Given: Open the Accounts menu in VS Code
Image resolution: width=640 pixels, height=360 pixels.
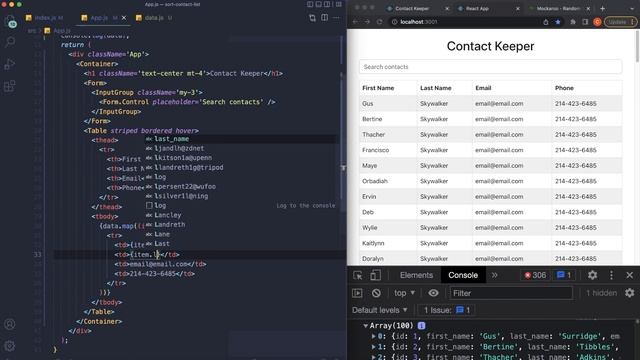Looking at the screenshot, I should tap(10, 324).
